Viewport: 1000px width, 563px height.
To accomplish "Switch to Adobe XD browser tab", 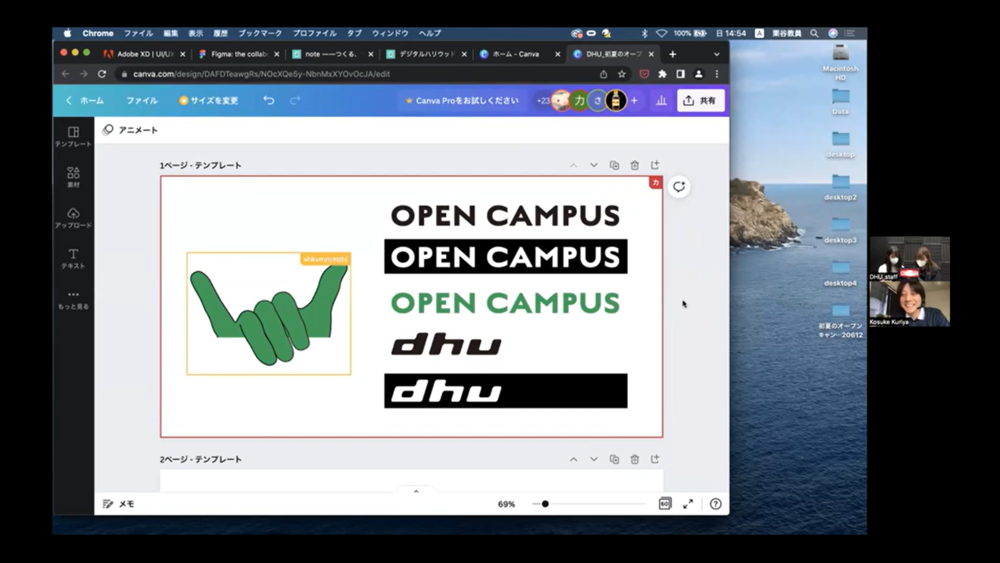I will click(144, 54).
